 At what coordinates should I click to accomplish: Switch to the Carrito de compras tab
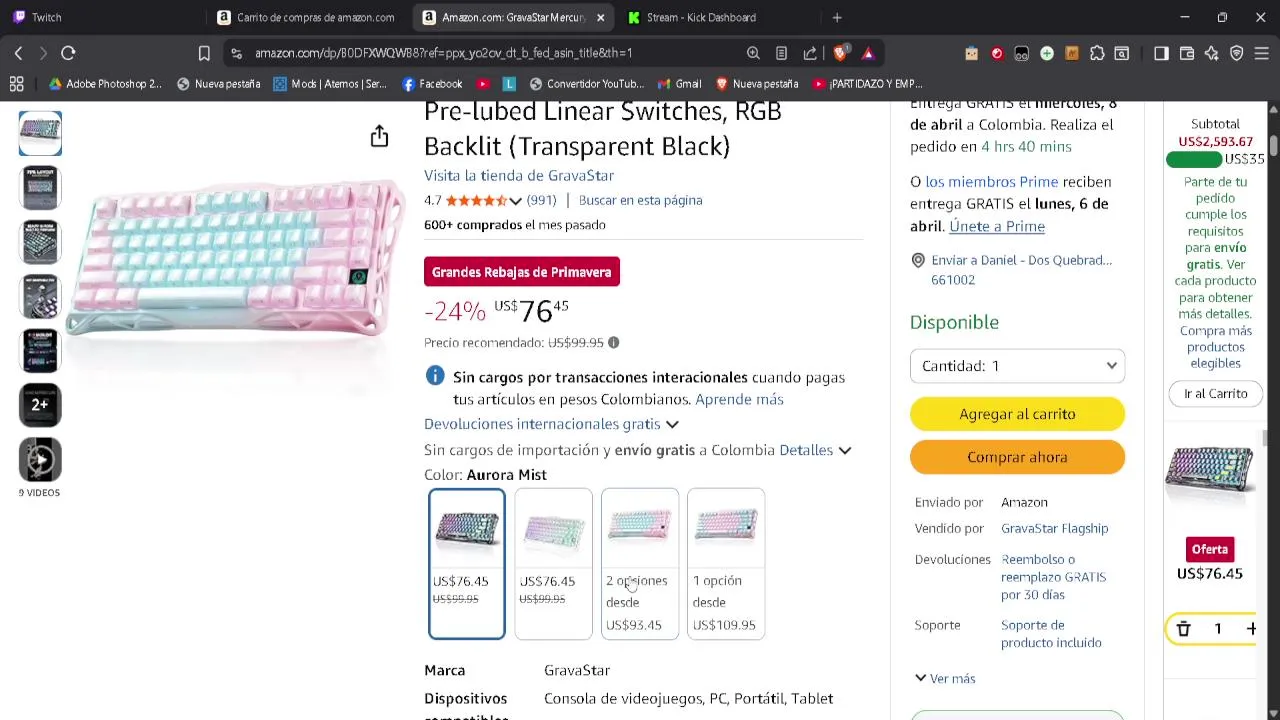306,17
